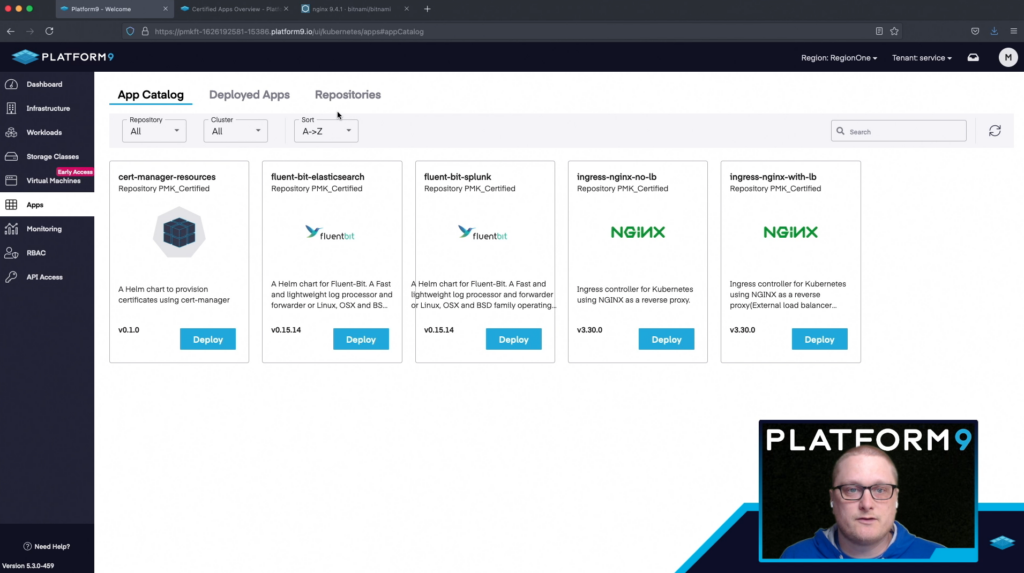
Task: Bookmark this page with the star icon
Action: coord(894,31)
